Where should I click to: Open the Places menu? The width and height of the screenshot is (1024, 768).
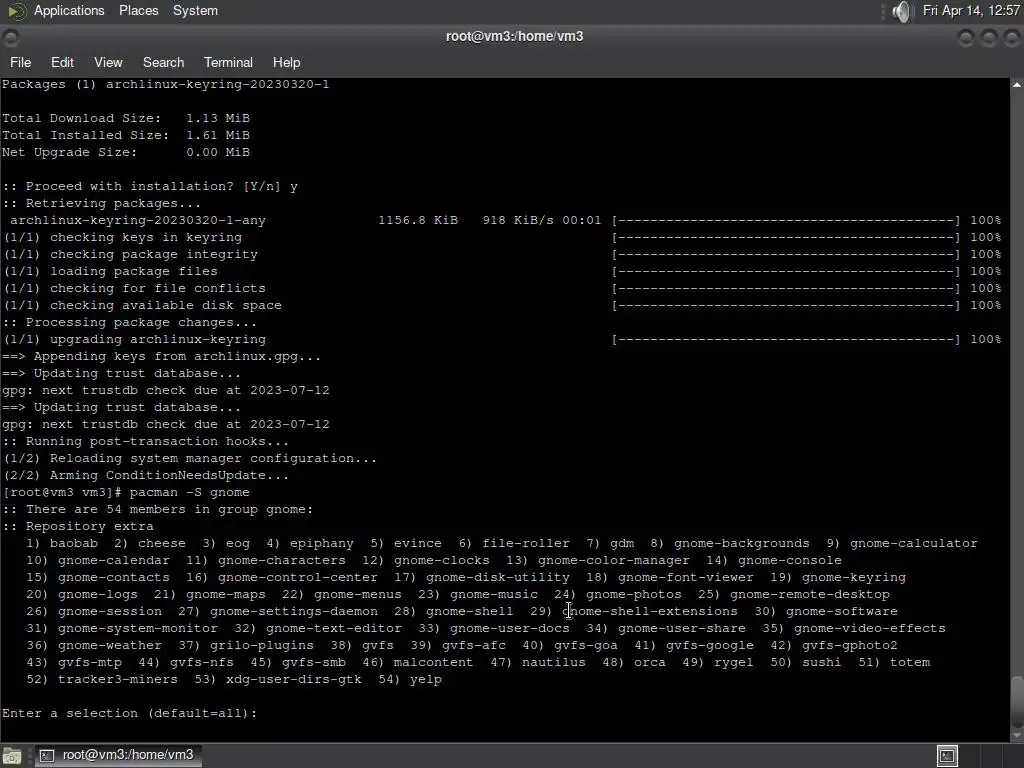point(138,11)
